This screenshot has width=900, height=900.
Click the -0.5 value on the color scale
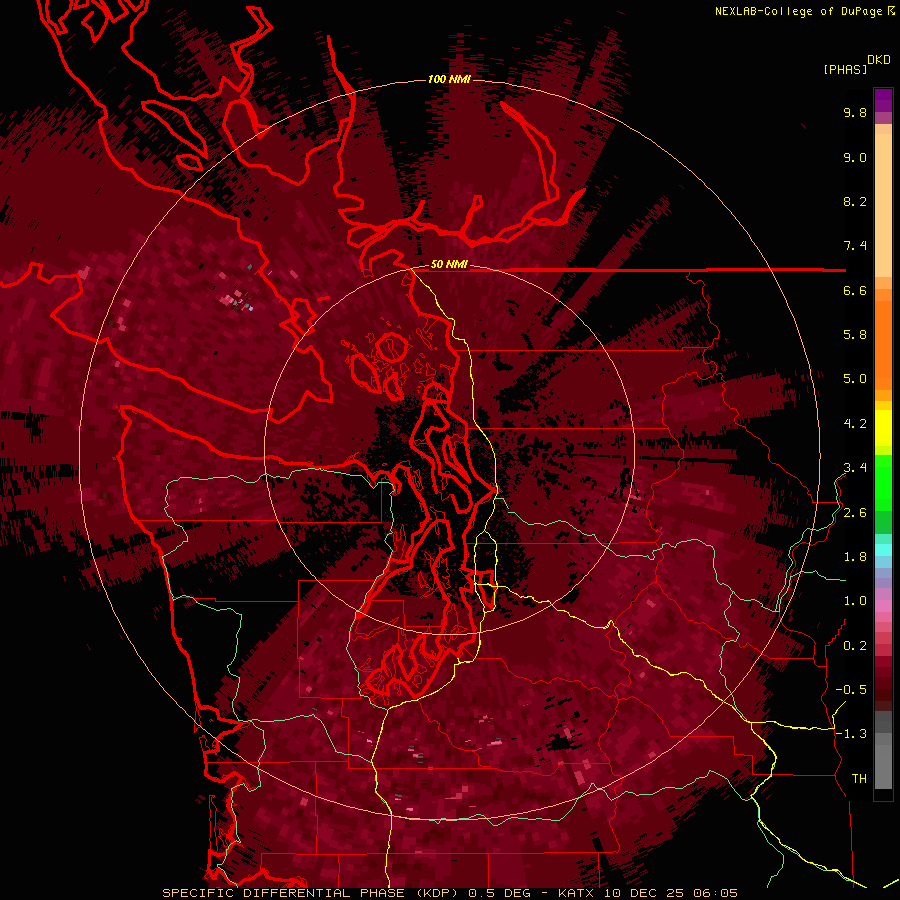point(851,690)
